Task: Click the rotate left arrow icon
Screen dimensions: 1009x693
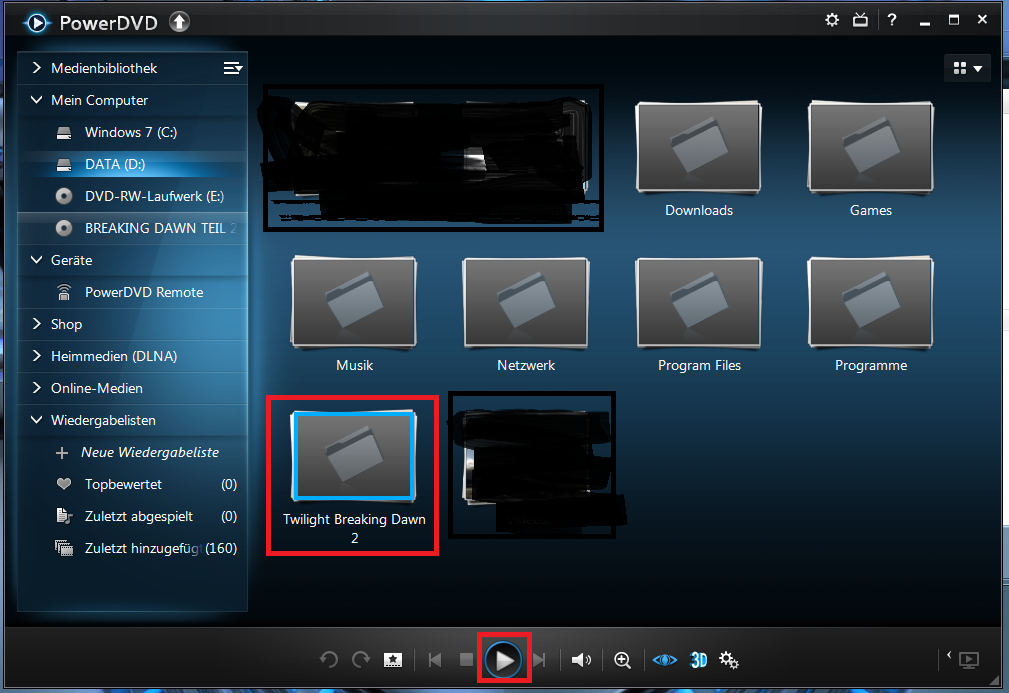Action: coord(329,660)
